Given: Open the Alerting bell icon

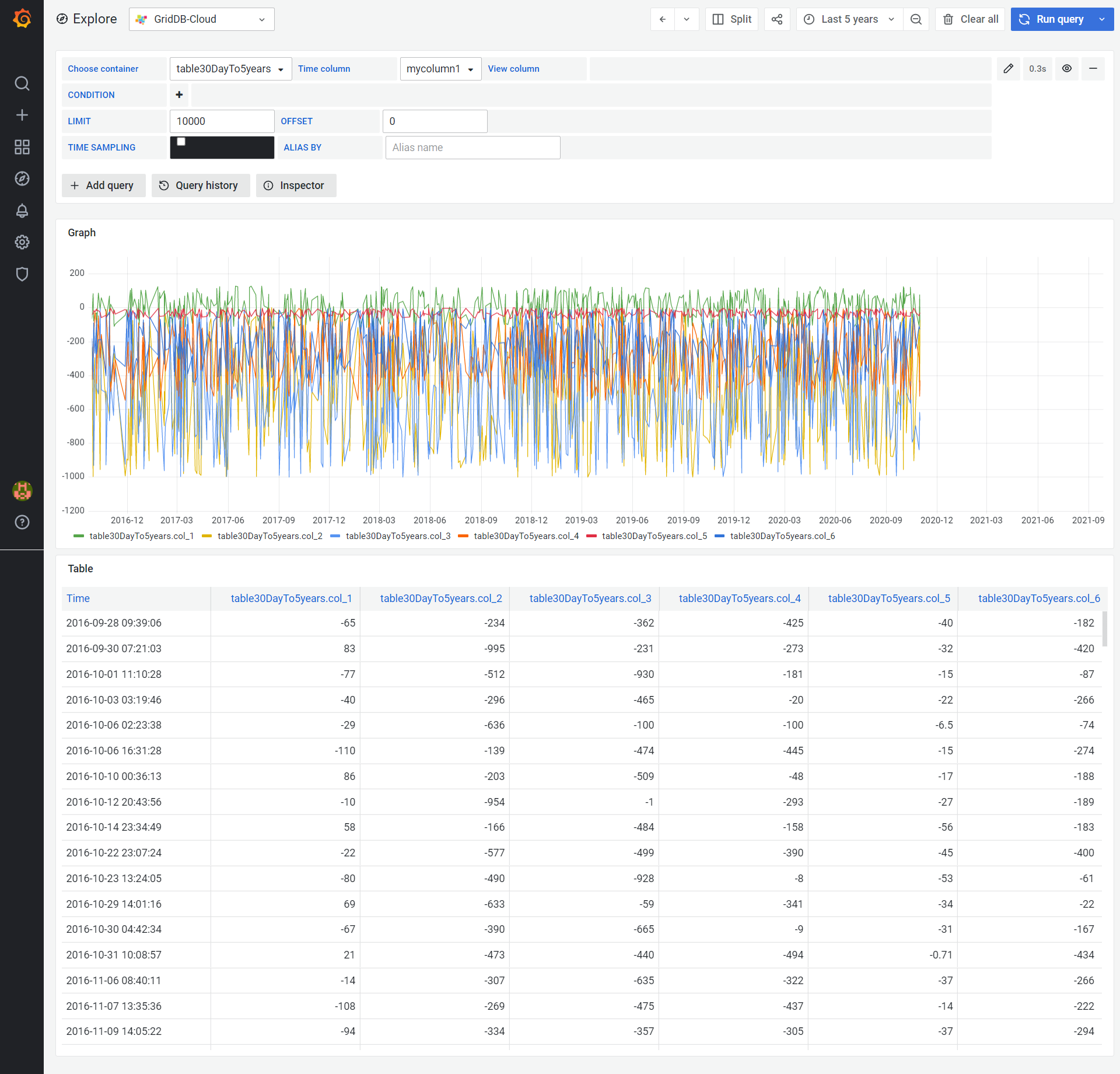Looking at the screenshot, I should coord(22,211).
